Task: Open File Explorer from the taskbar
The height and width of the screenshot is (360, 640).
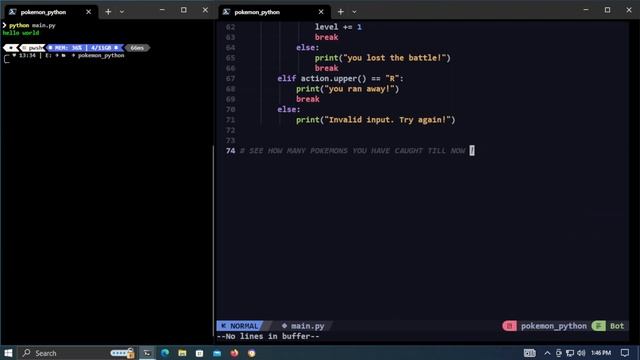Action: 182,353
